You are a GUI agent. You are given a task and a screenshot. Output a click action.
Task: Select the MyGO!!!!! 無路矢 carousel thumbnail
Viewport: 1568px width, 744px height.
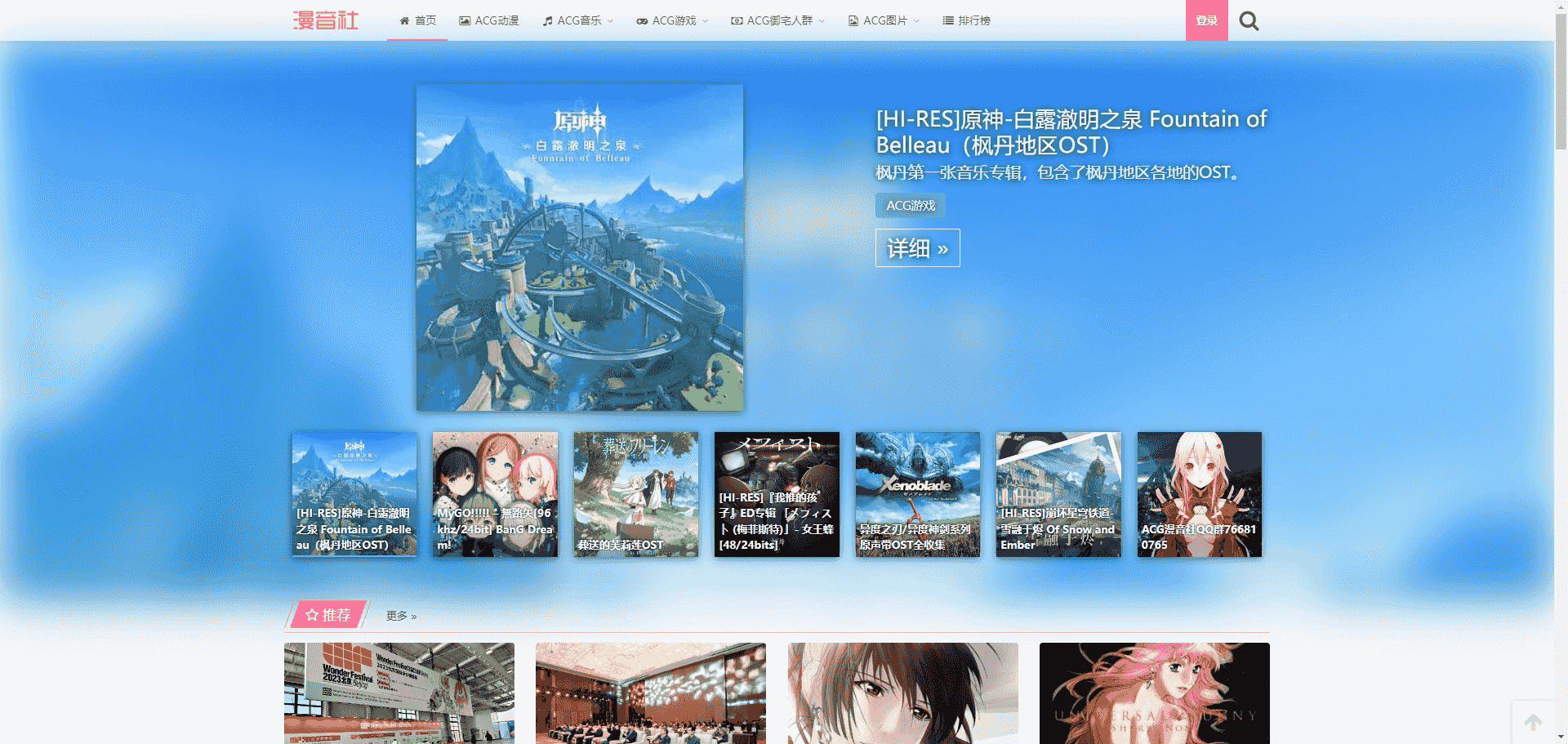pyautogui.click(x=495, y=495)
